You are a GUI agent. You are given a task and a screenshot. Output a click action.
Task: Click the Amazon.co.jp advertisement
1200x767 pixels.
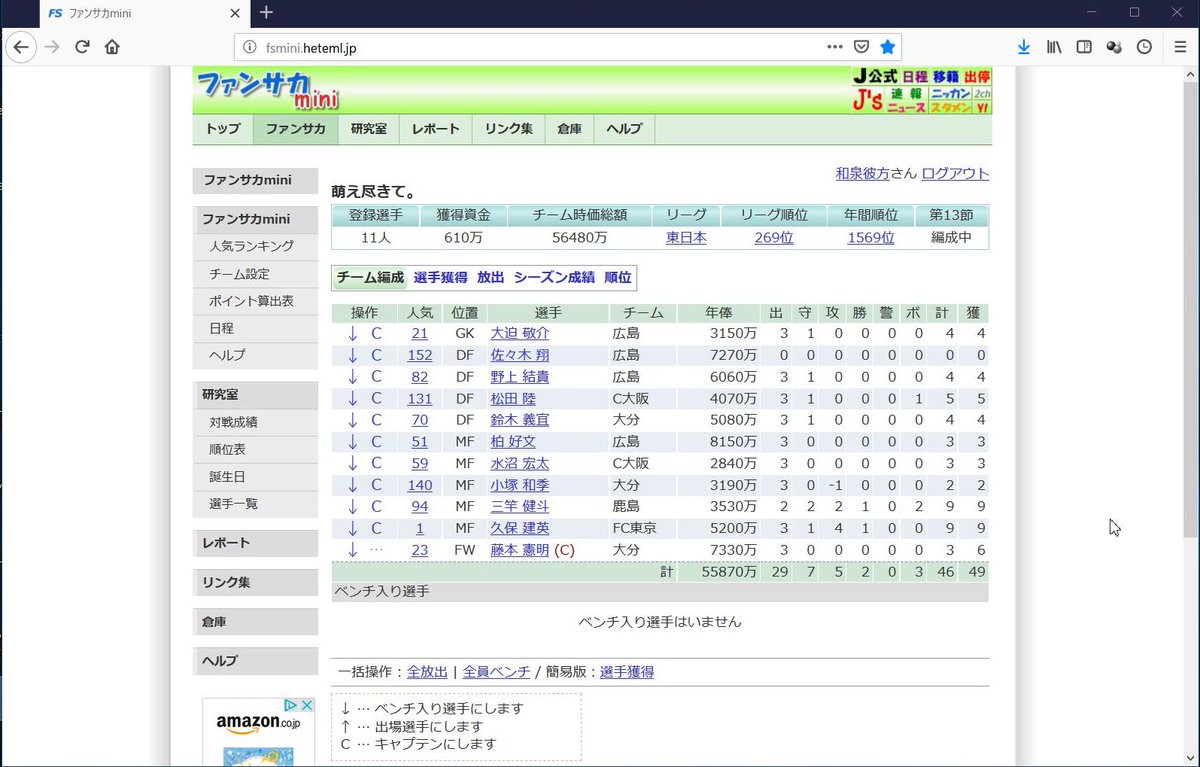258,732
